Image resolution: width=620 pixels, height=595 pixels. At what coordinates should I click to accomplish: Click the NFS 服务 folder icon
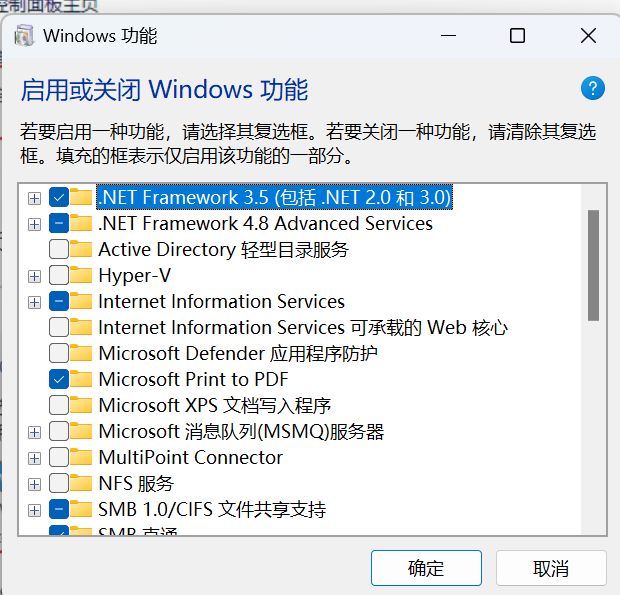tap(83, 483)
